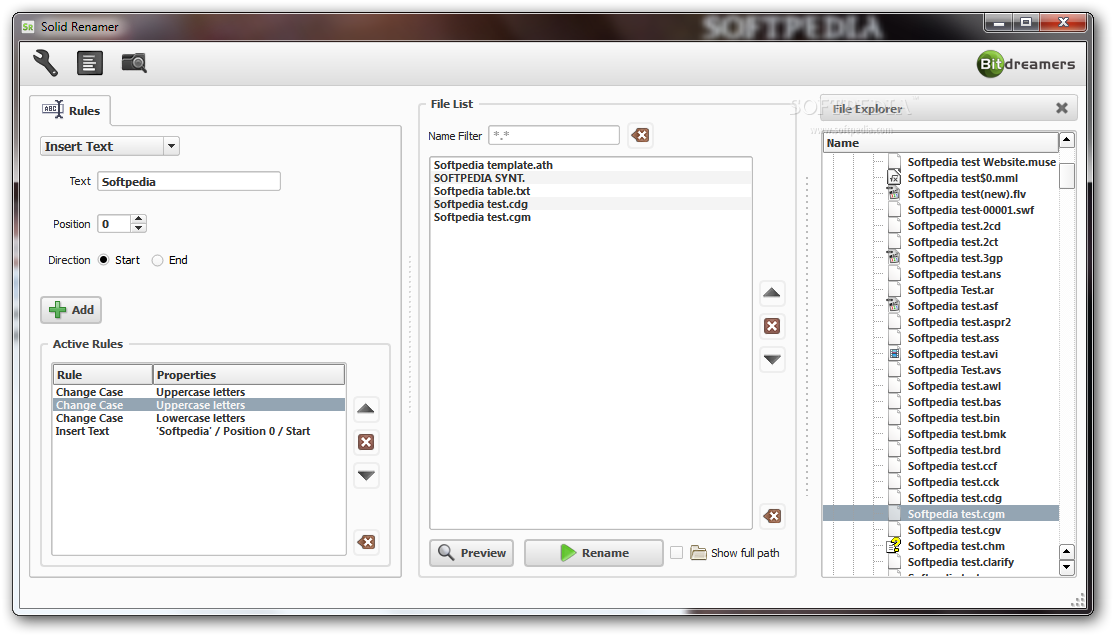
Task: Click the Add rule button
Action: (71, 310)
